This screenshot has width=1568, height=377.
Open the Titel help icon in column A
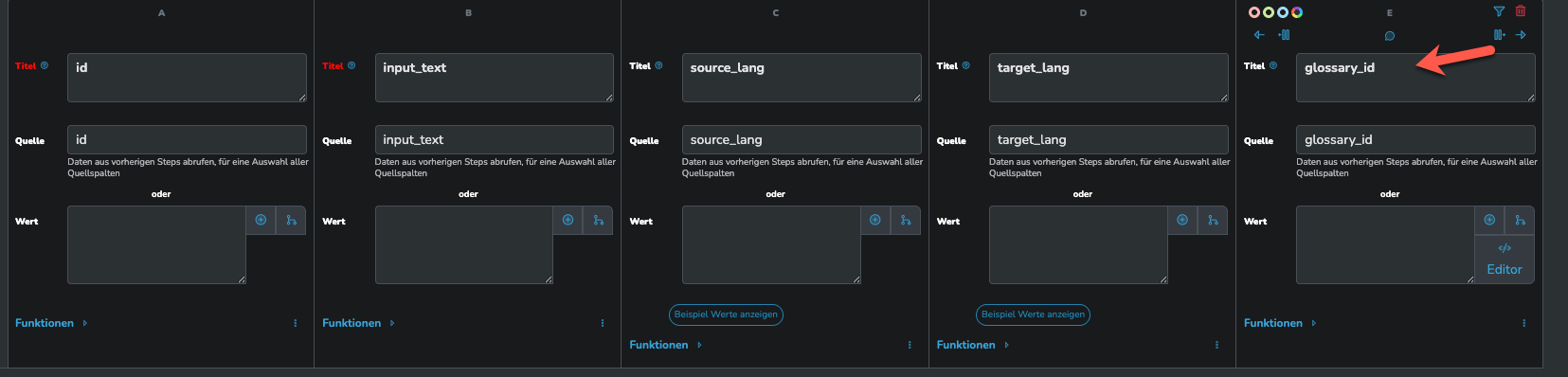click(45, 65)
